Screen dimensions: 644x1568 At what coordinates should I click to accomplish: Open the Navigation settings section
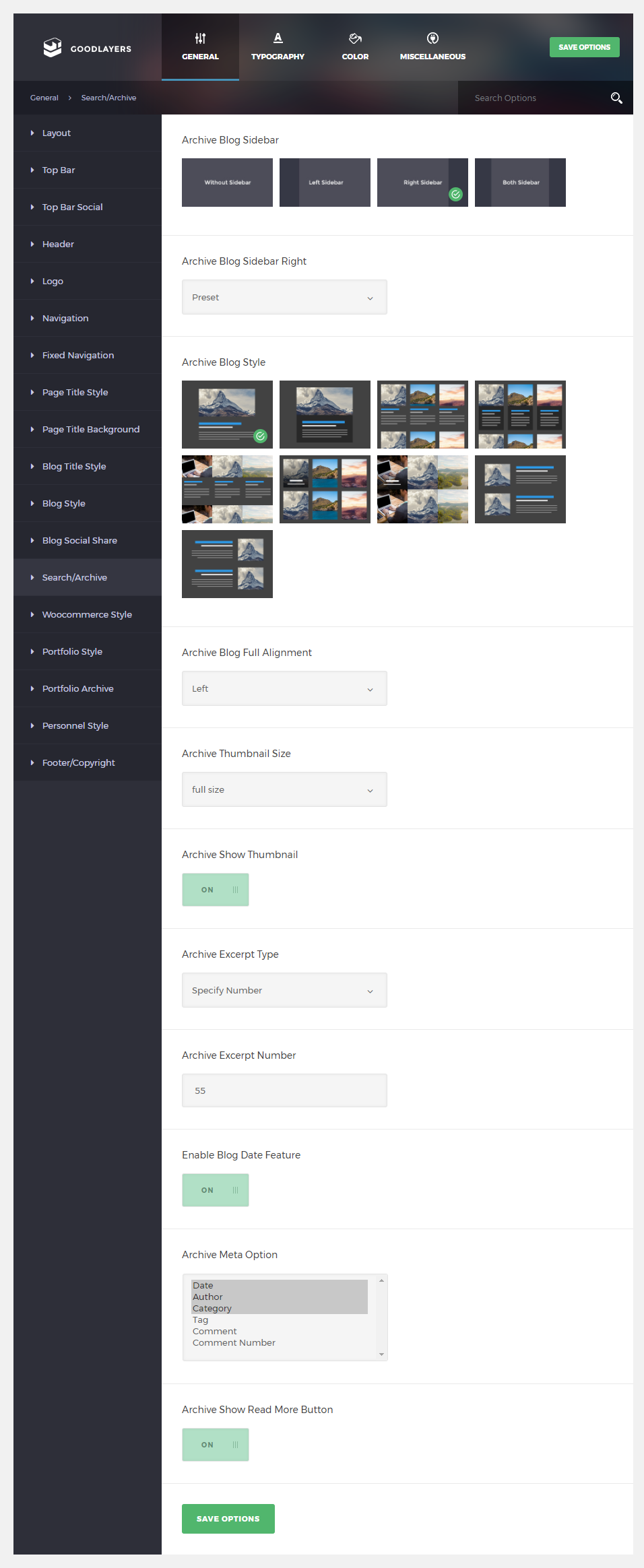click(88, 318)
